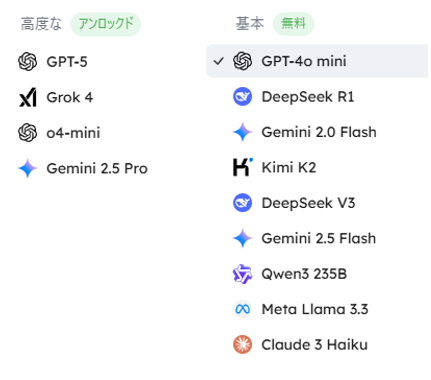
Task: Click the xAI logo next to Grok 4
Action: tap(27, 97)
